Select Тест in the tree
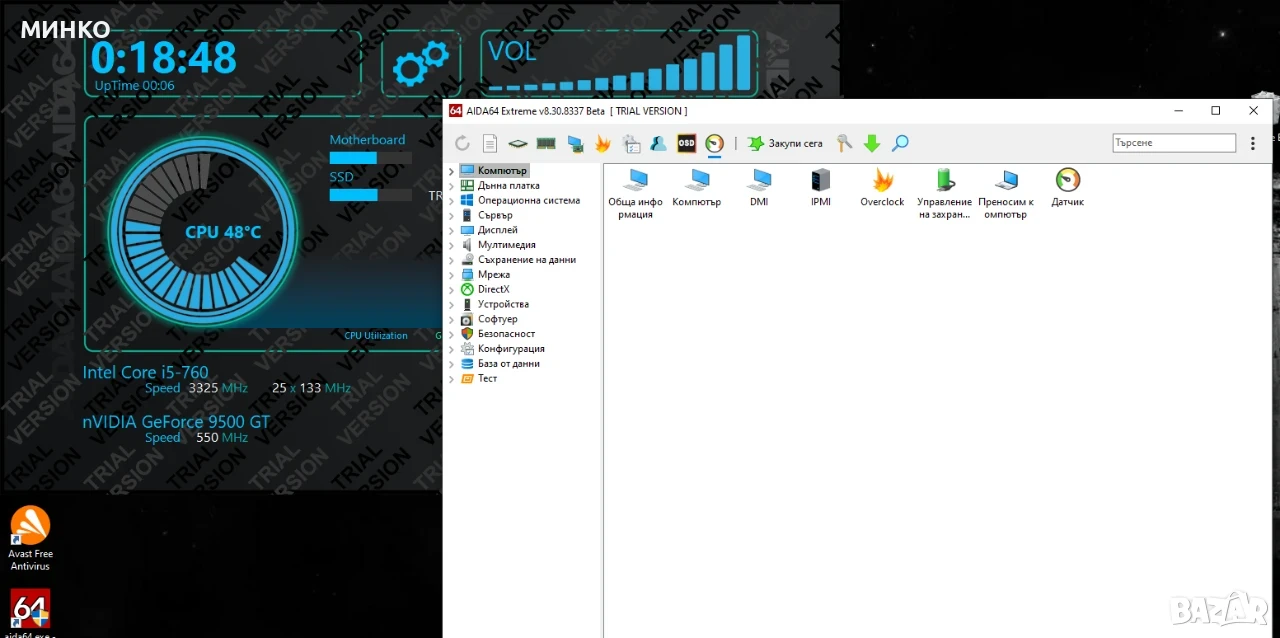1280x638 pixels. click(x=487, y=378)
